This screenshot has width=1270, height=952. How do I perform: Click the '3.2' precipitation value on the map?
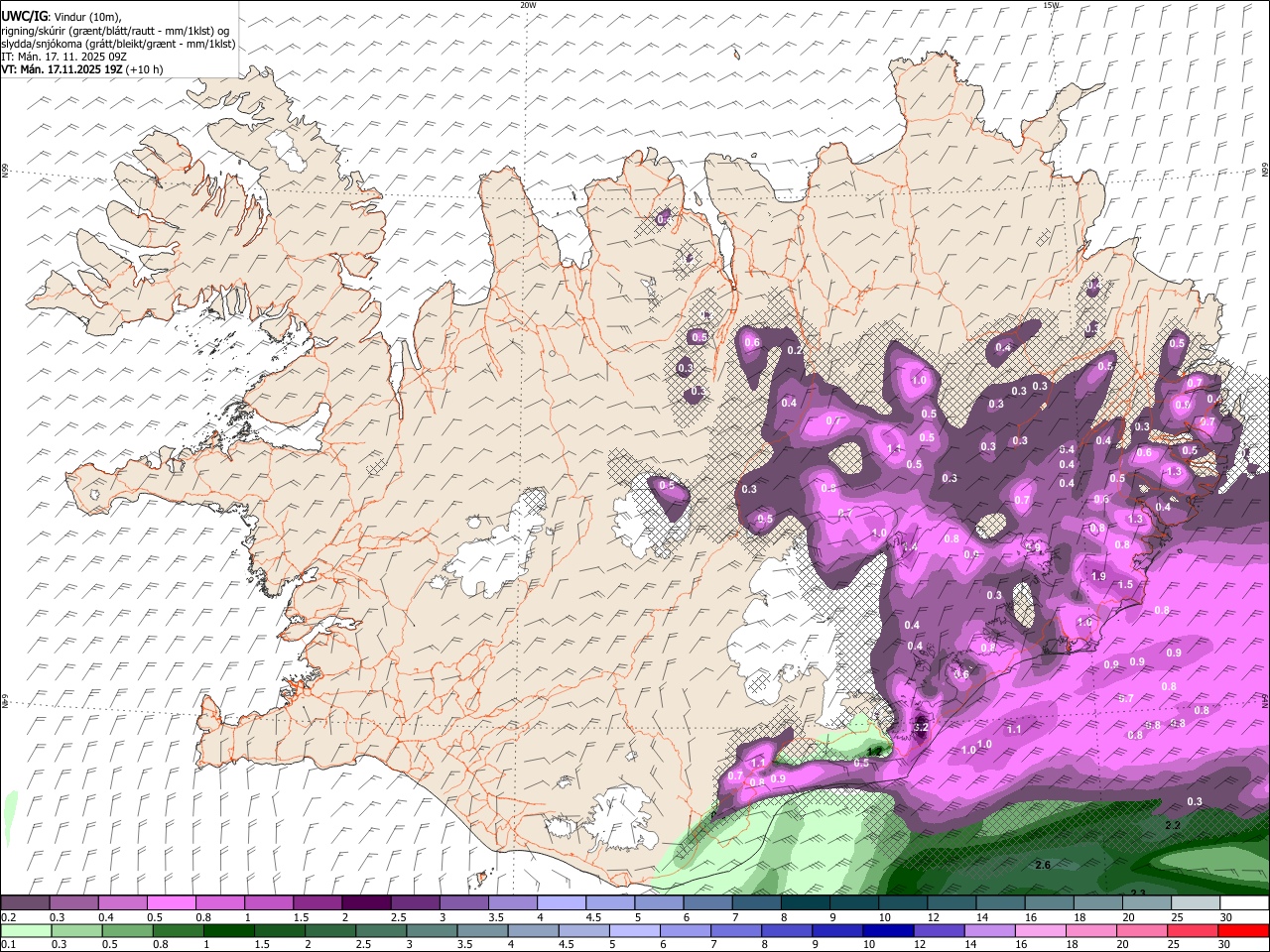pos(920,727)
